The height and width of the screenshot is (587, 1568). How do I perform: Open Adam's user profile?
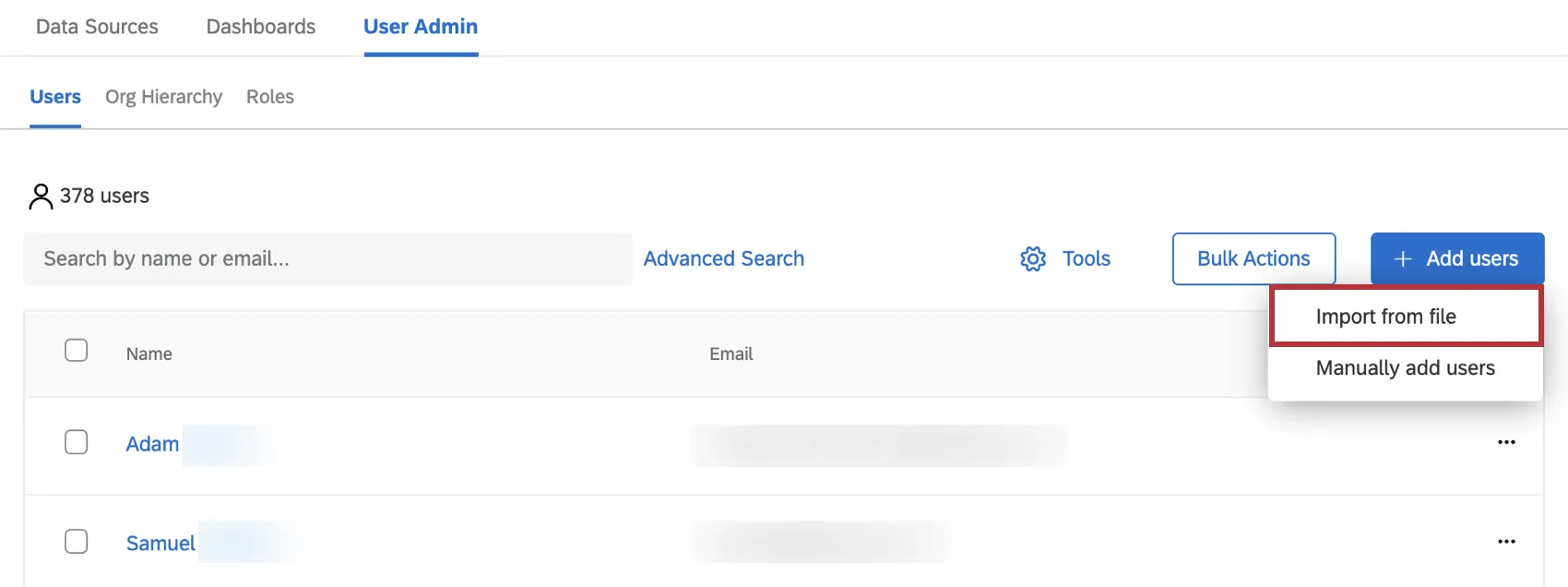click(152, 444)
